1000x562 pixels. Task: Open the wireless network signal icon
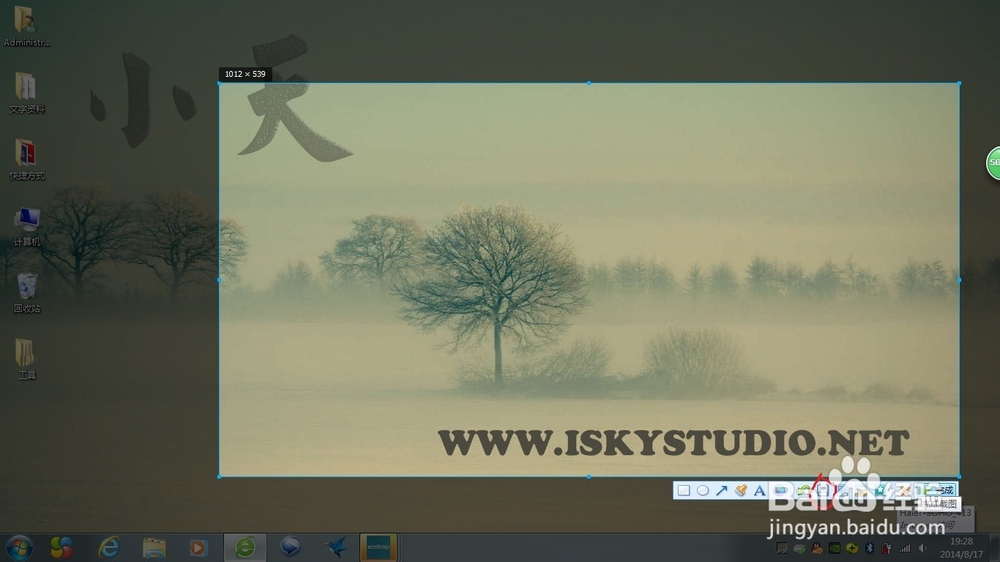coord(905,548)
